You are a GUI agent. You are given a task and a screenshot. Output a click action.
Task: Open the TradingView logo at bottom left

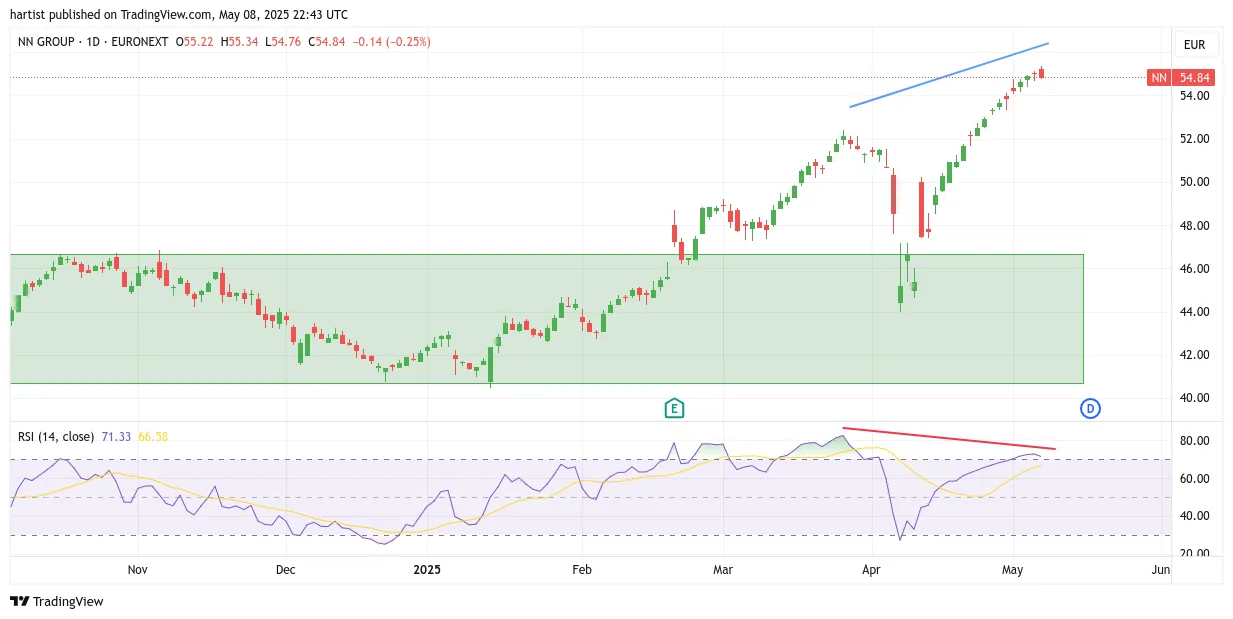pyautogui.click(x=57, y=601)
